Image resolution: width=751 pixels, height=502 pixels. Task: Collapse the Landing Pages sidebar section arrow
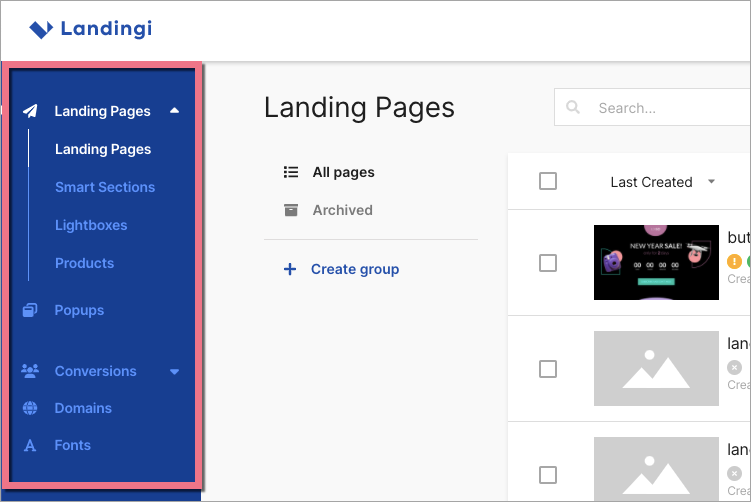click(175, 111)
